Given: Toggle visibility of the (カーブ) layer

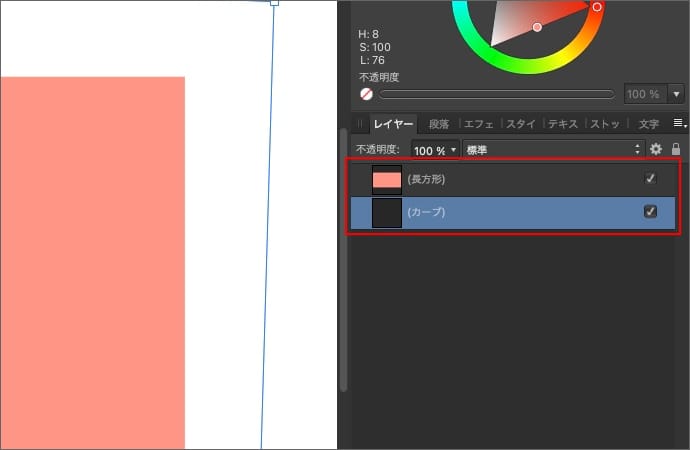Looking at the screenshot, I should tap(651, 212).
